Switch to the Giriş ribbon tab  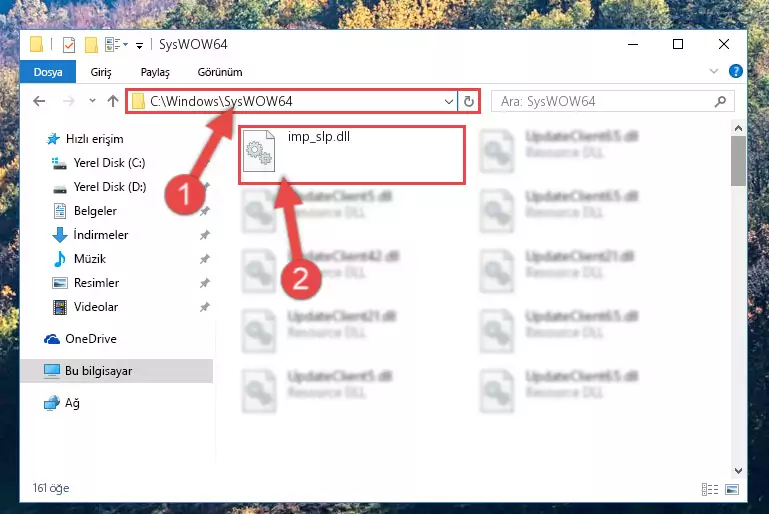(101, 72)
